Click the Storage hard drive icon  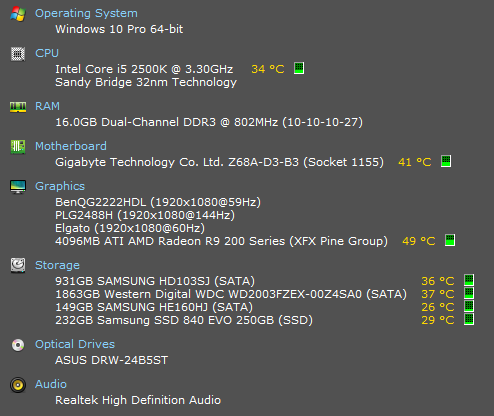click(x=18, y=266)
